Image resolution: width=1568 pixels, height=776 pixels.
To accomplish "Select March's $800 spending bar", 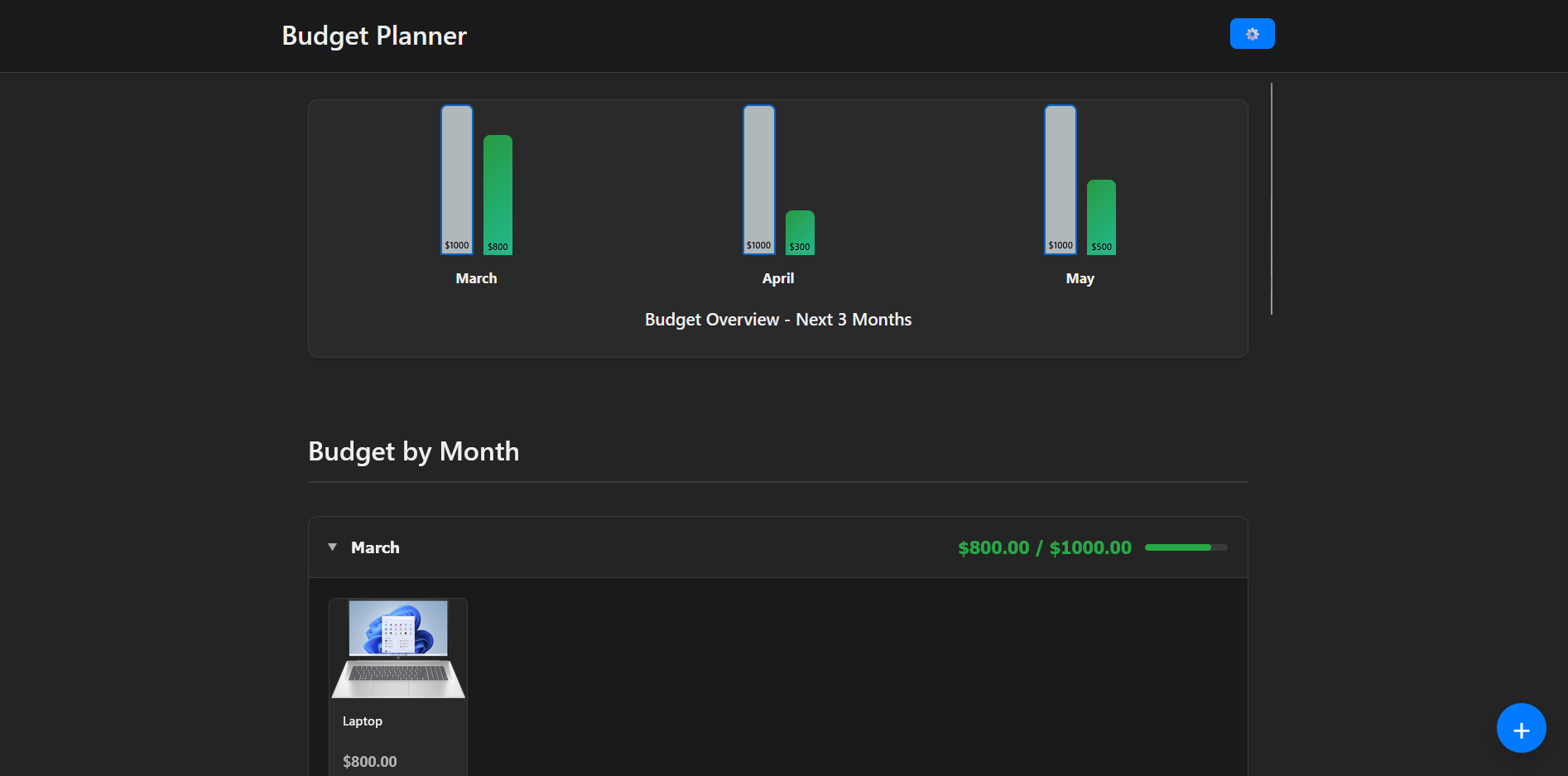I will 498,195.
